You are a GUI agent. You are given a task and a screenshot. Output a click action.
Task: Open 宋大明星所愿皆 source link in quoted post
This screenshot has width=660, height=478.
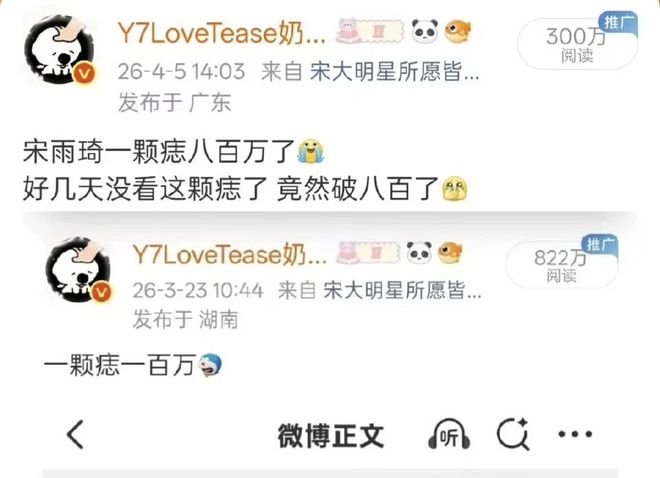(x=402, y=290)
